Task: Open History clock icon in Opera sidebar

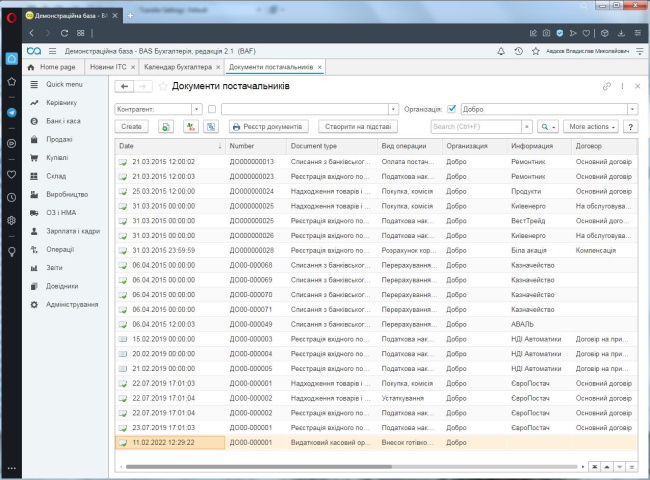Action: pos(12,197)
